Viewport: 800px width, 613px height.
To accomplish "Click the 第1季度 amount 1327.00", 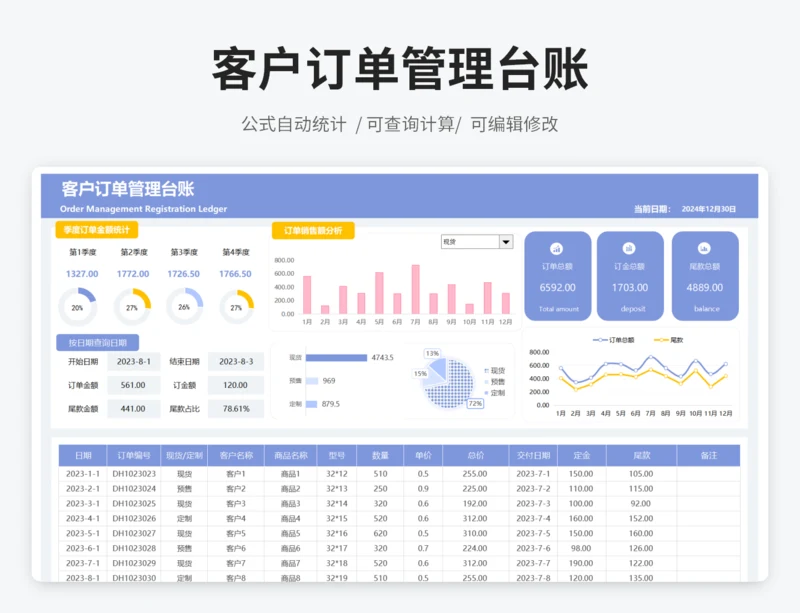I will pos(82,274).
